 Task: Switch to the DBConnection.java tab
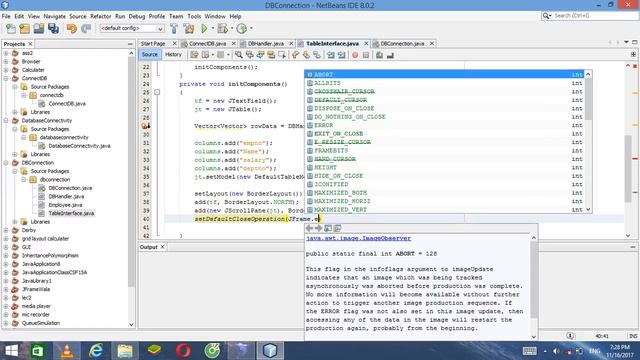pos(402,44)
